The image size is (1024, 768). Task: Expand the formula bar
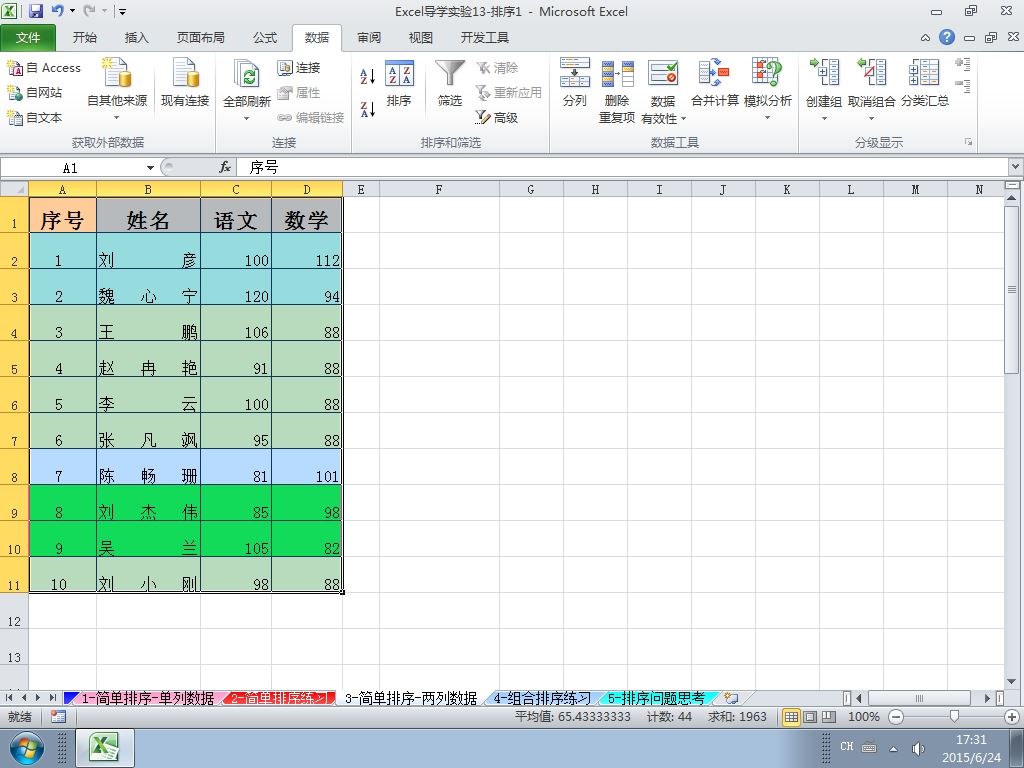(x=1016, y=167)
